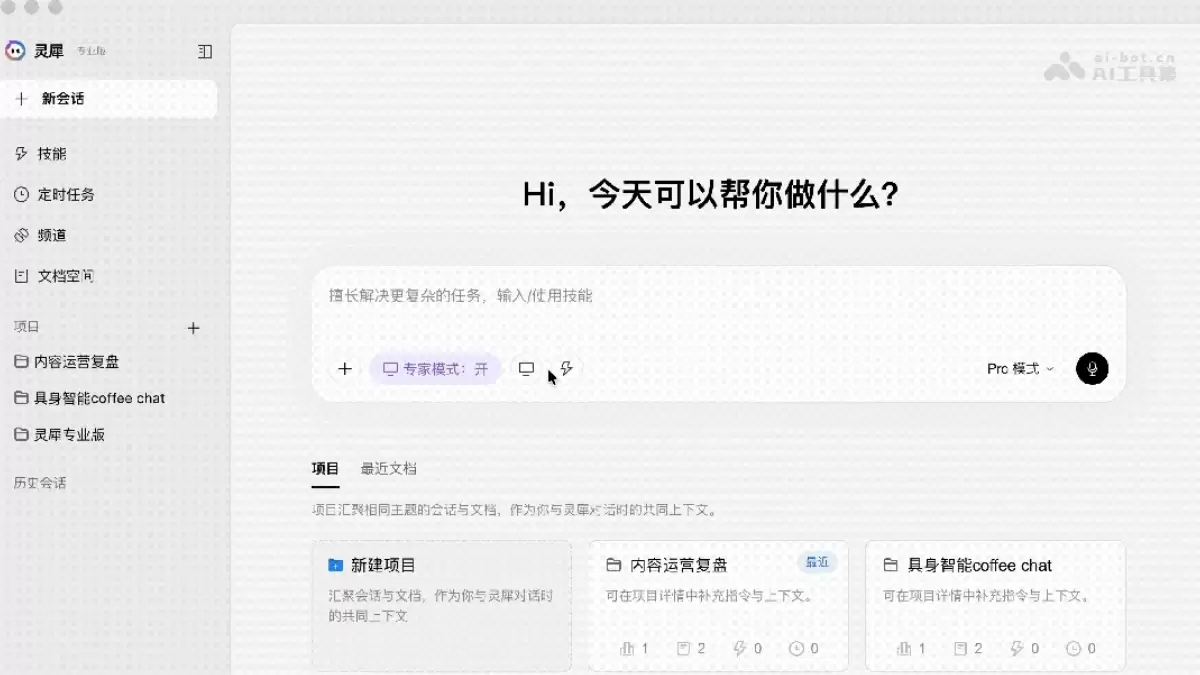Click the lightning icon beside 技能

21,154
